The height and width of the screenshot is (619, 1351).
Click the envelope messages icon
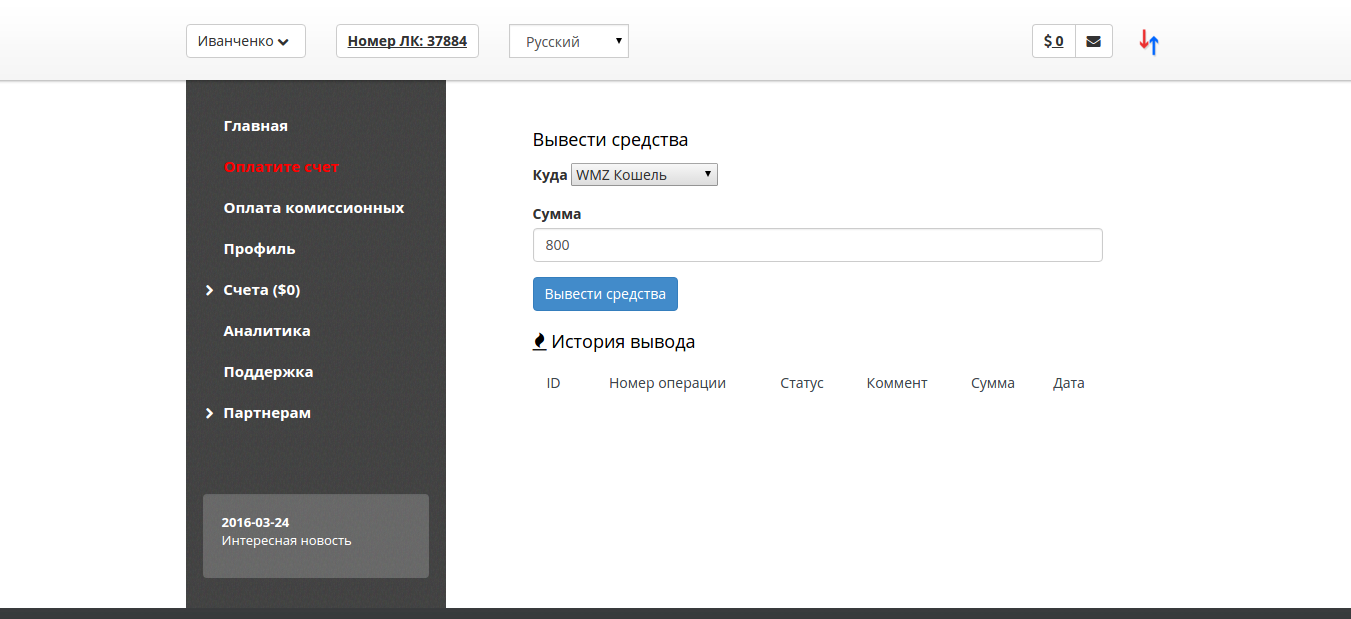tap(1093, 42)
